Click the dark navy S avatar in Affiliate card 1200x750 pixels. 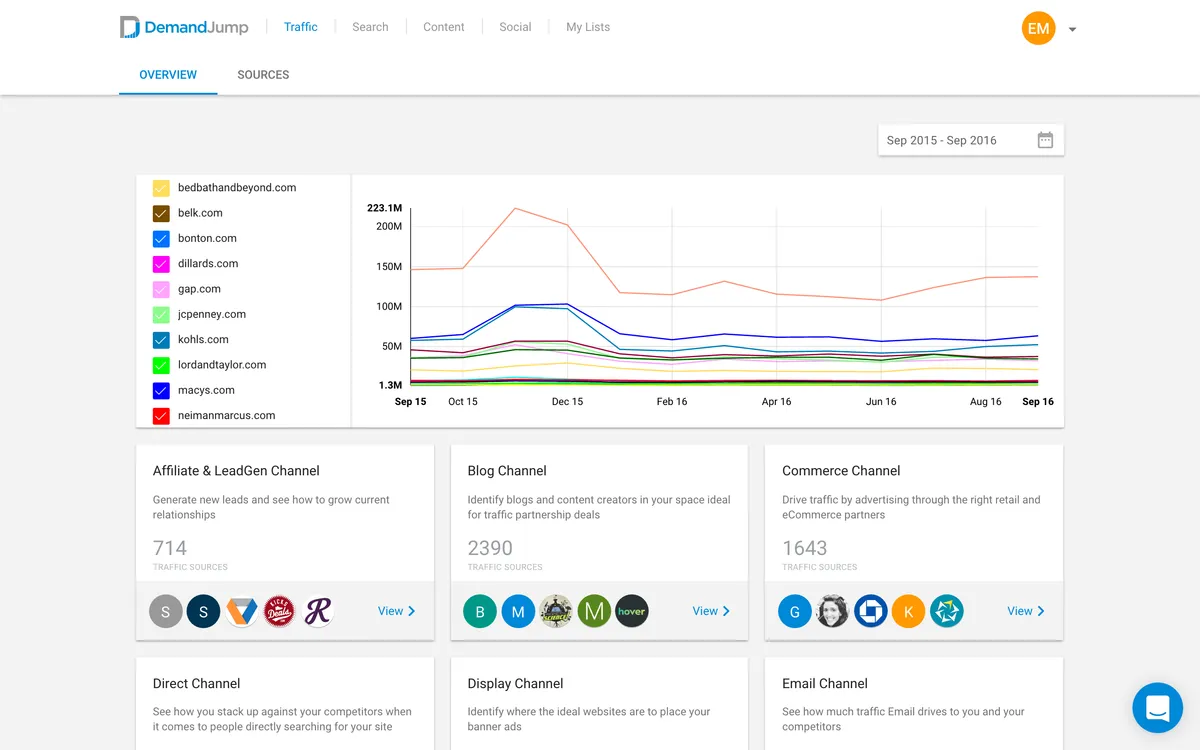203,611
